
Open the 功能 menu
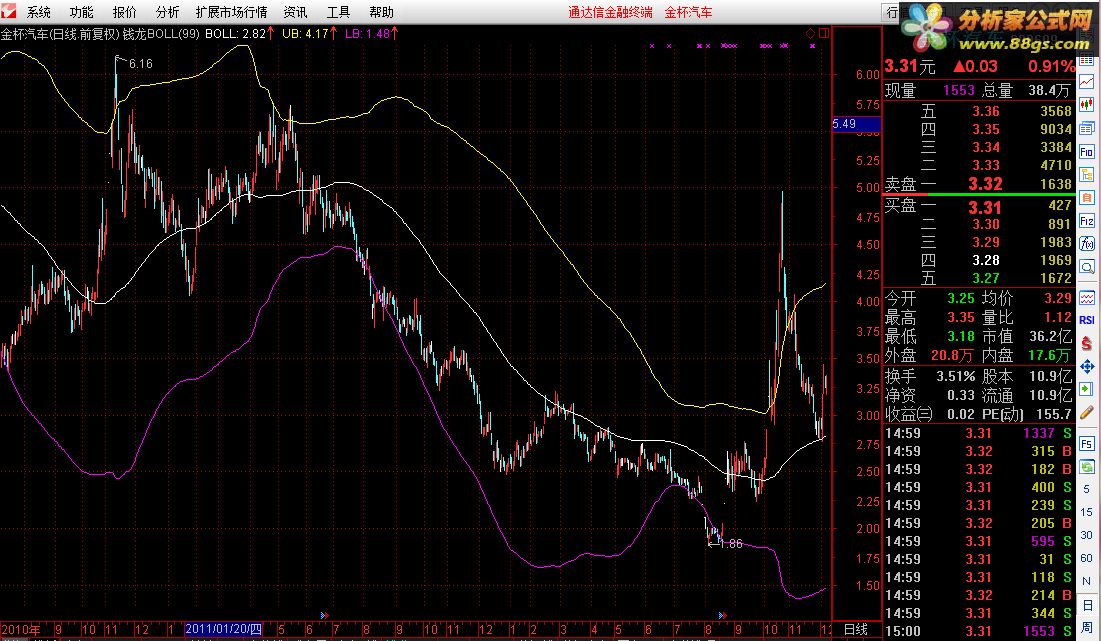coord(81,12)
